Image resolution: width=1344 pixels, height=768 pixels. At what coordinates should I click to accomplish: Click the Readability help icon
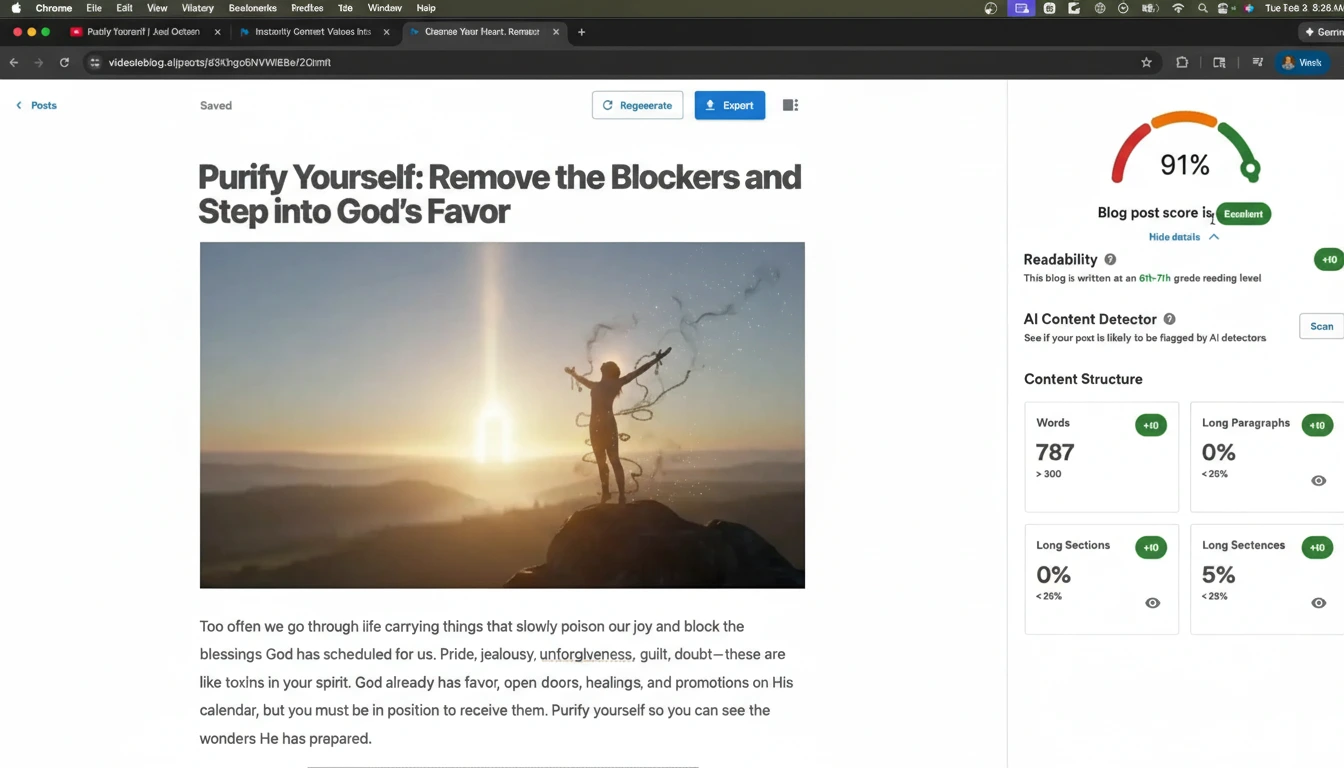coord(1110,259)
